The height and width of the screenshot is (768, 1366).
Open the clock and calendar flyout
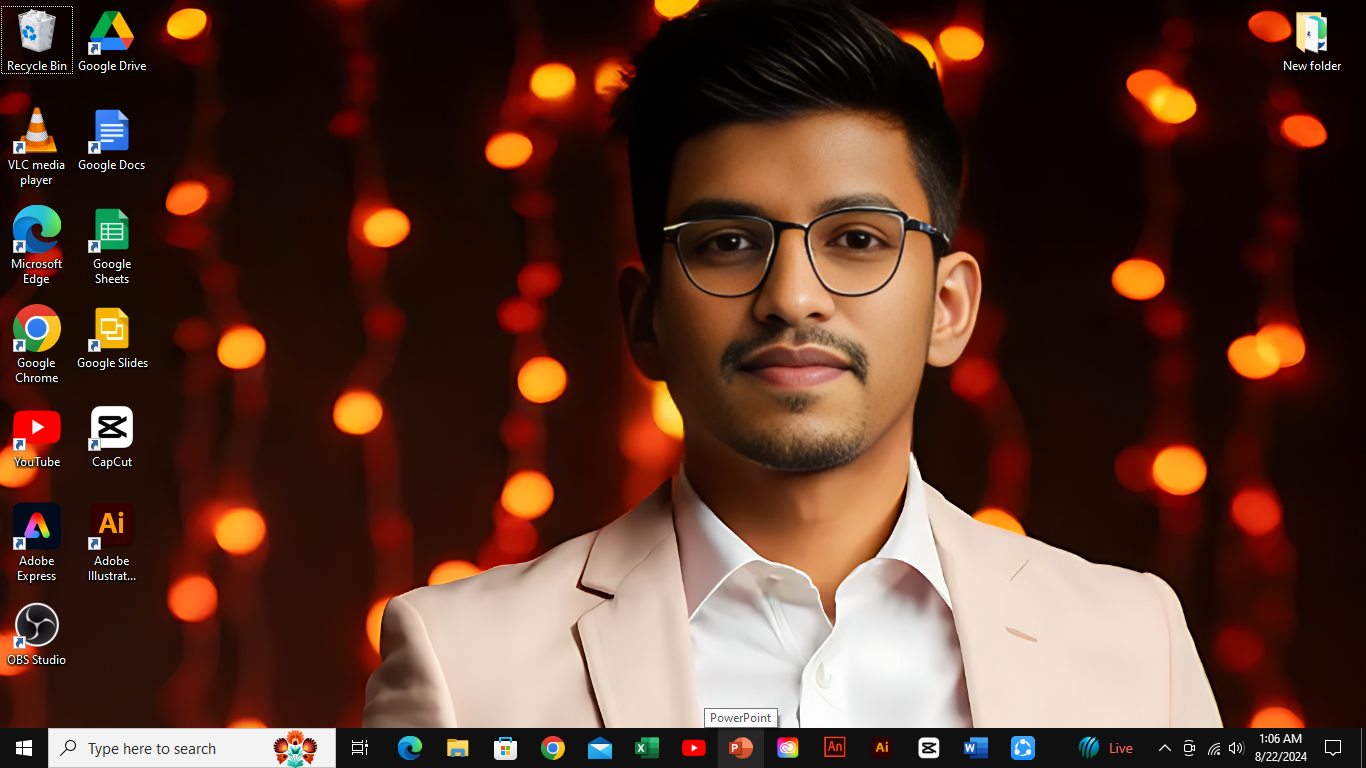(x=1280, y=748)
